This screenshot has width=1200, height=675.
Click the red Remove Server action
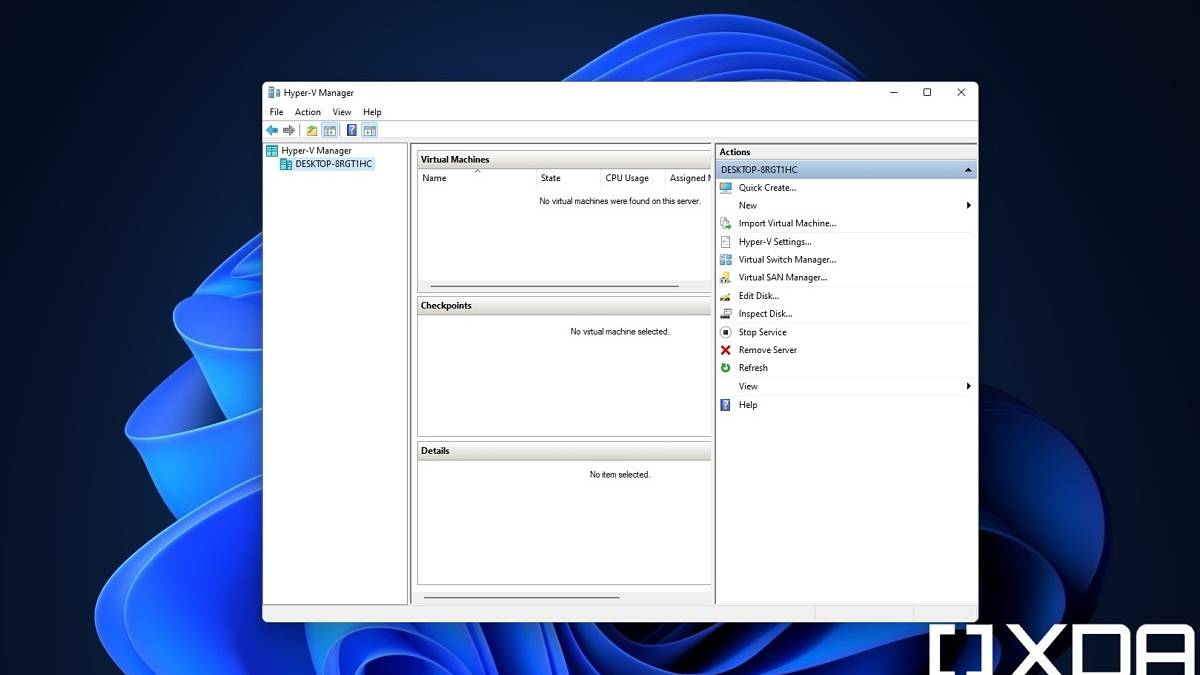tap(767, 350)
